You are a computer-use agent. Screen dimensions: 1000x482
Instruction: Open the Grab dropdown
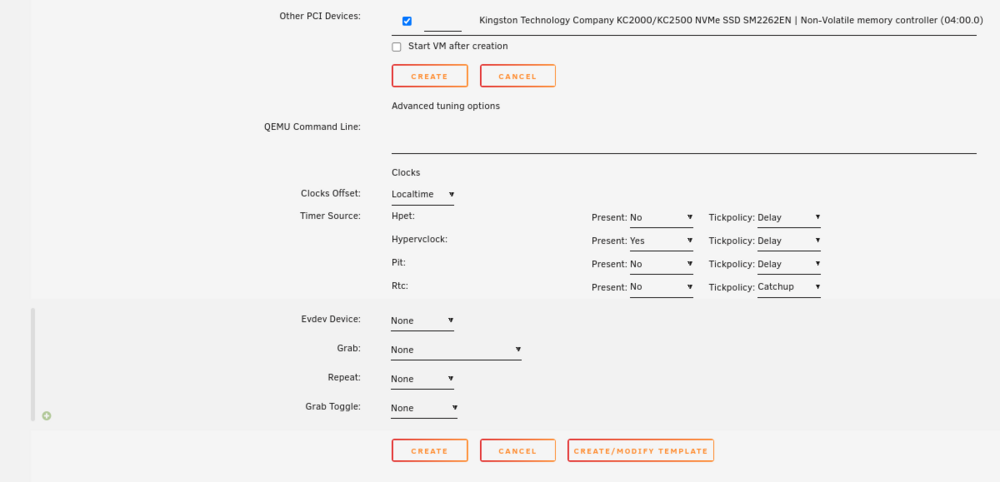coord(457,350)
